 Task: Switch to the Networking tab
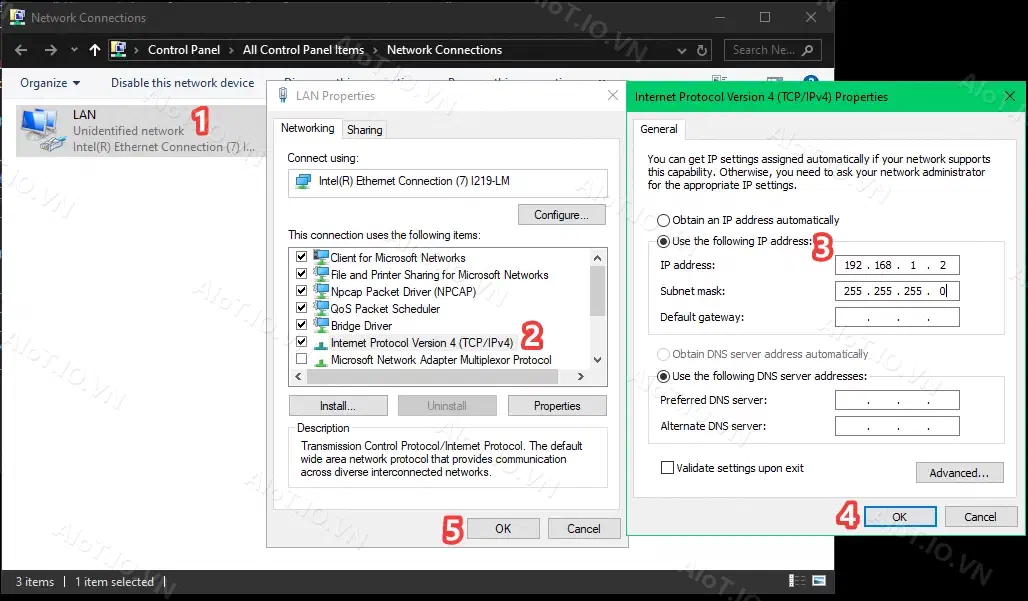pyautogui.click(x=307, y=128)
